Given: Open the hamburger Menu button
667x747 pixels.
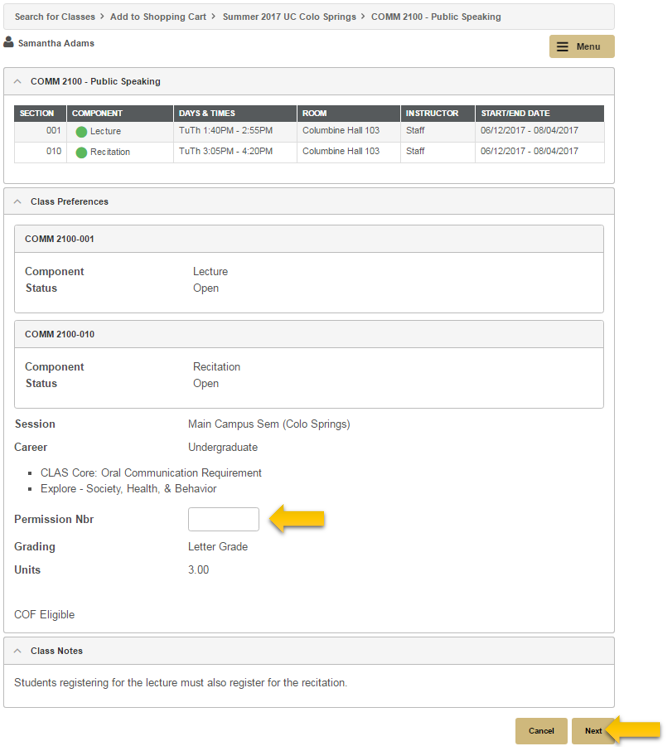Looking at the screenshot, I should tap(581, 47).
